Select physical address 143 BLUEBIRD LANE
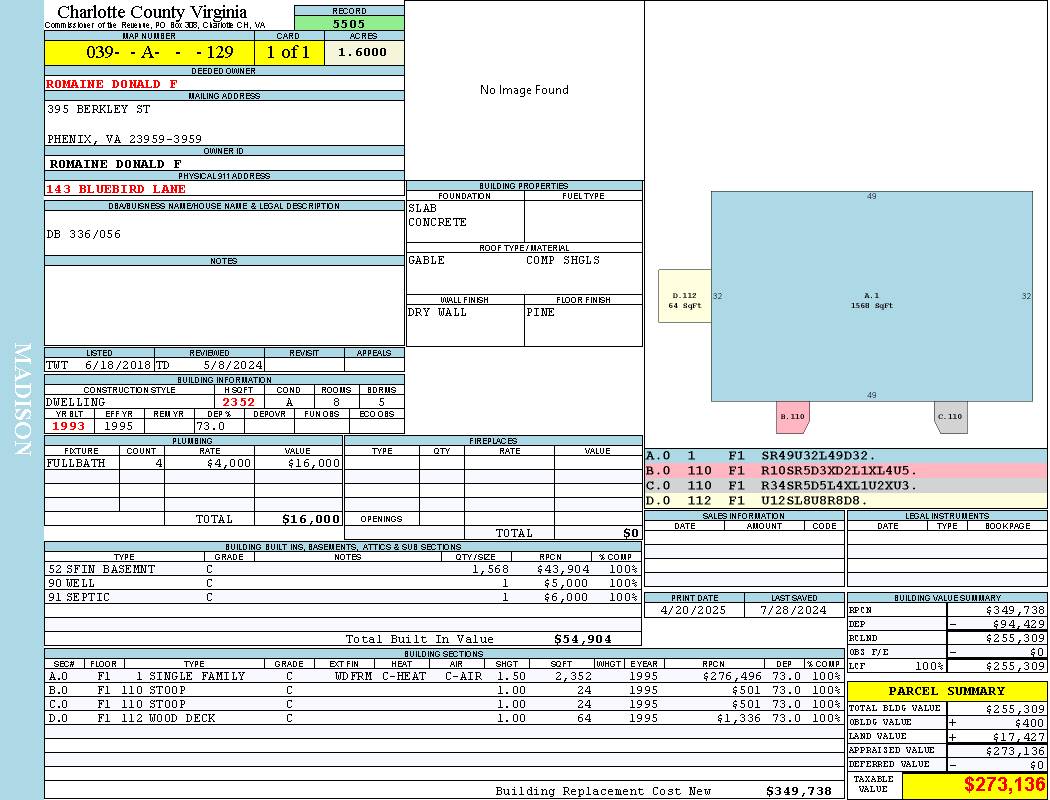 116,189
